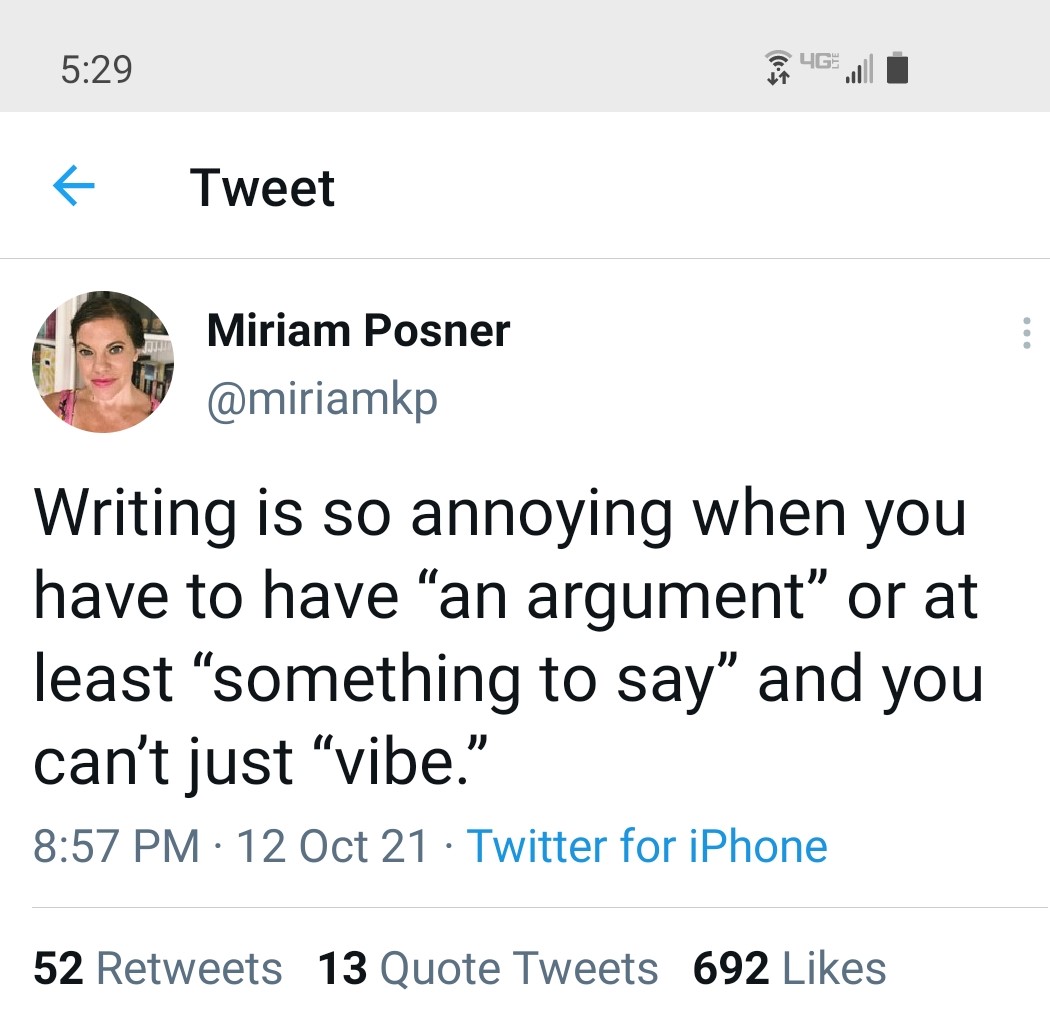The image size is (1050, 1012).
Task: Tap the 5:29 clock in status bar
Action: [x=96, y=69]
